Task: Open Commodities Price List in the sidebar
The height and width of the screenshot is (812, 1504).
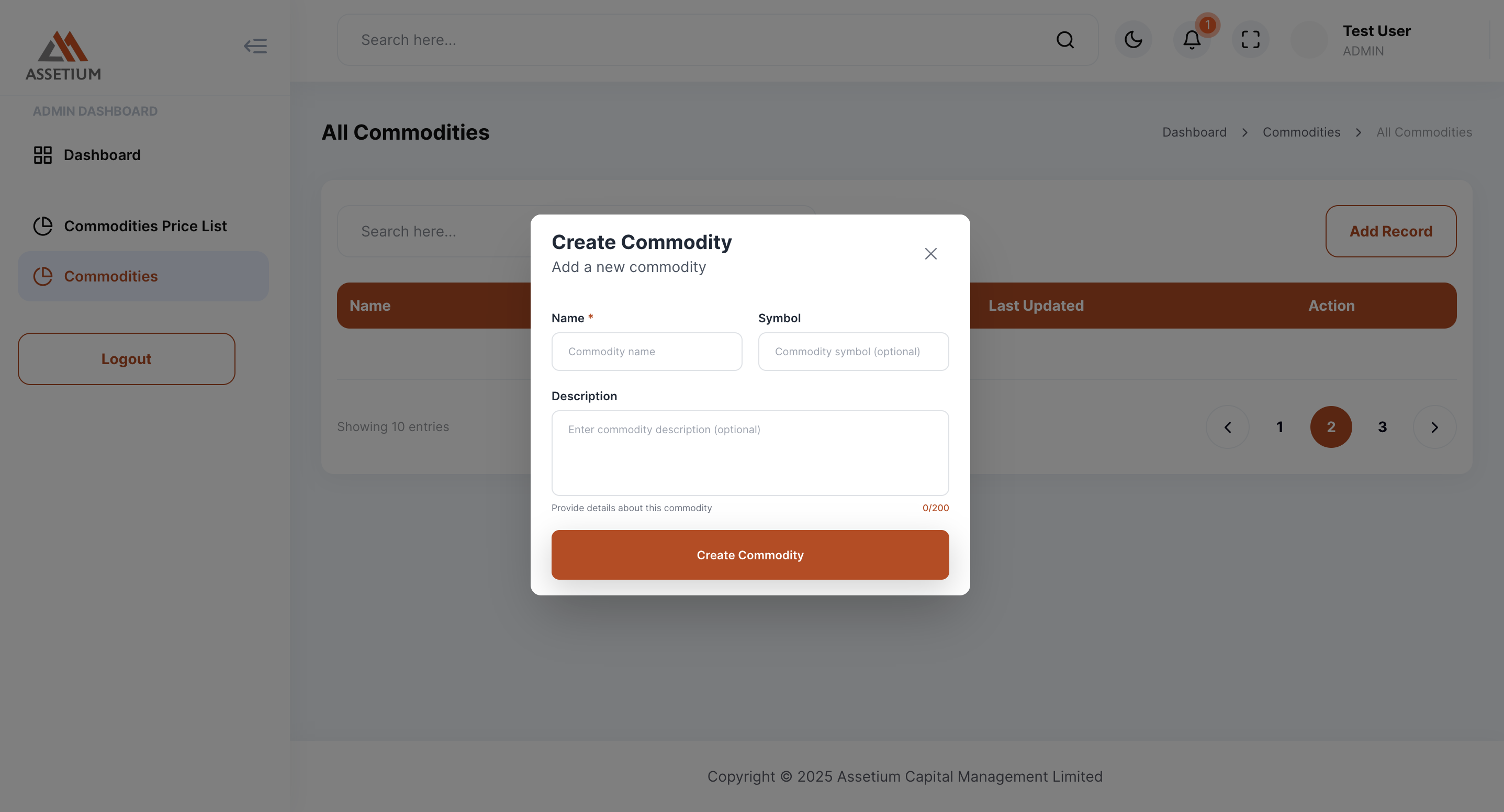Action: 145,226
